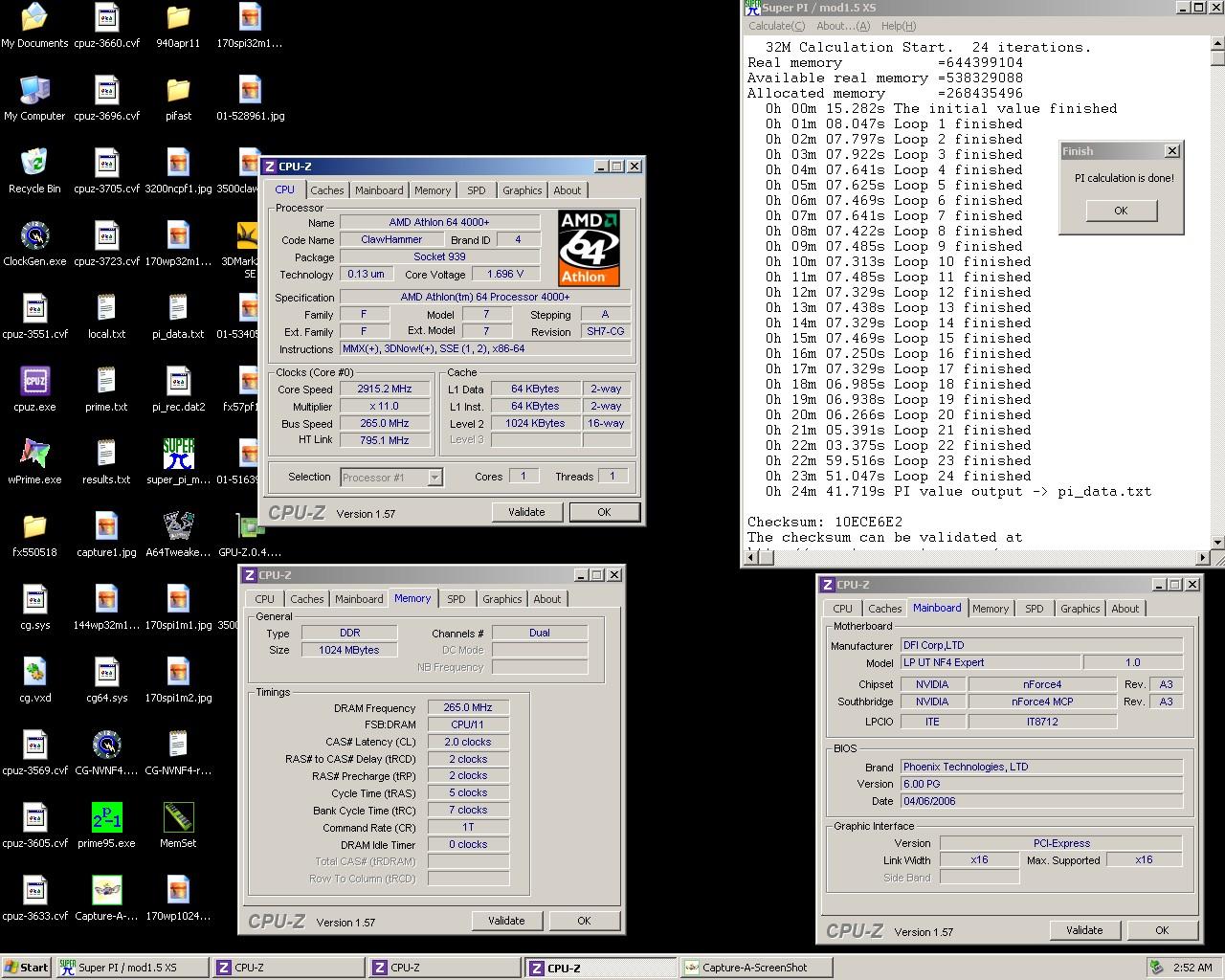Open the Calculate menu in Super PI
This screenshot has width=1225, height=980.
point(776,26)
